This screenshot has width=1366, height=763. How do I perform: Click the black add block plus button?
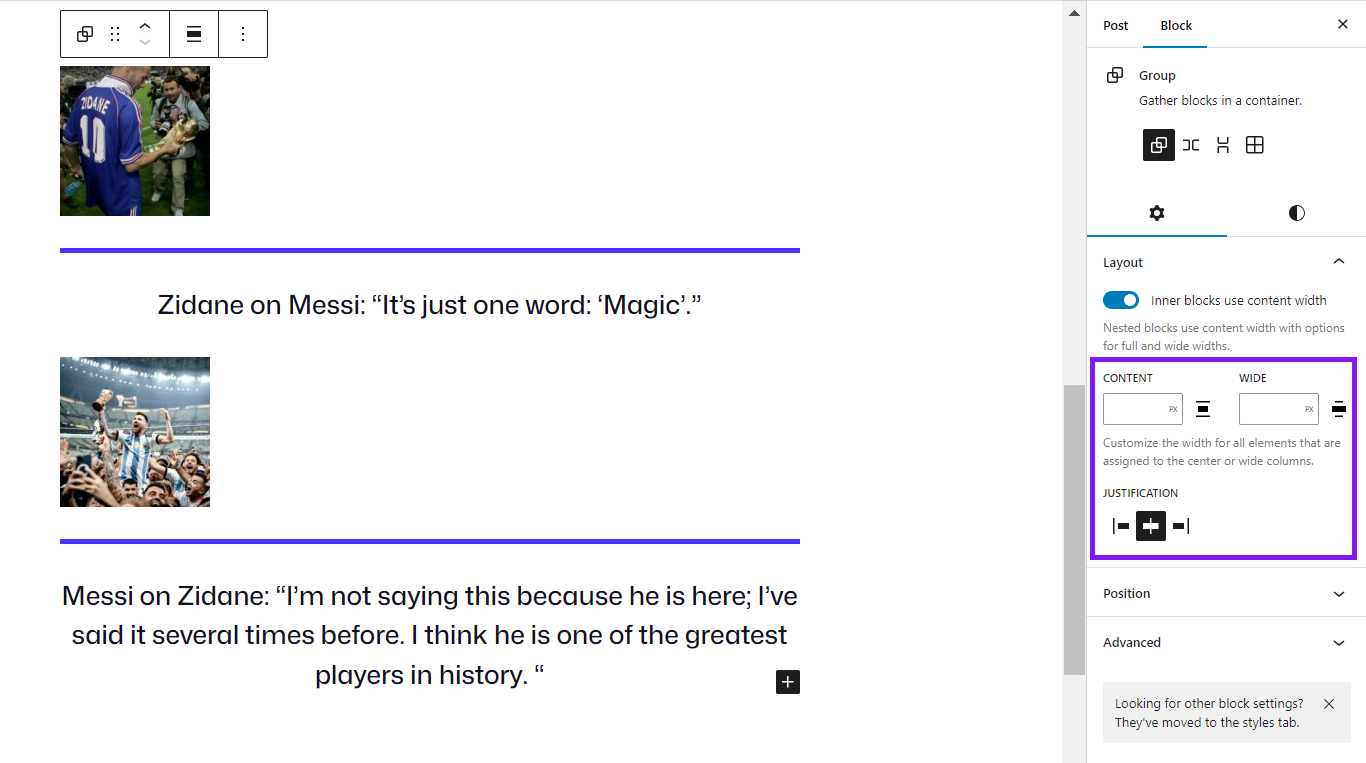[x=788, y=682]
